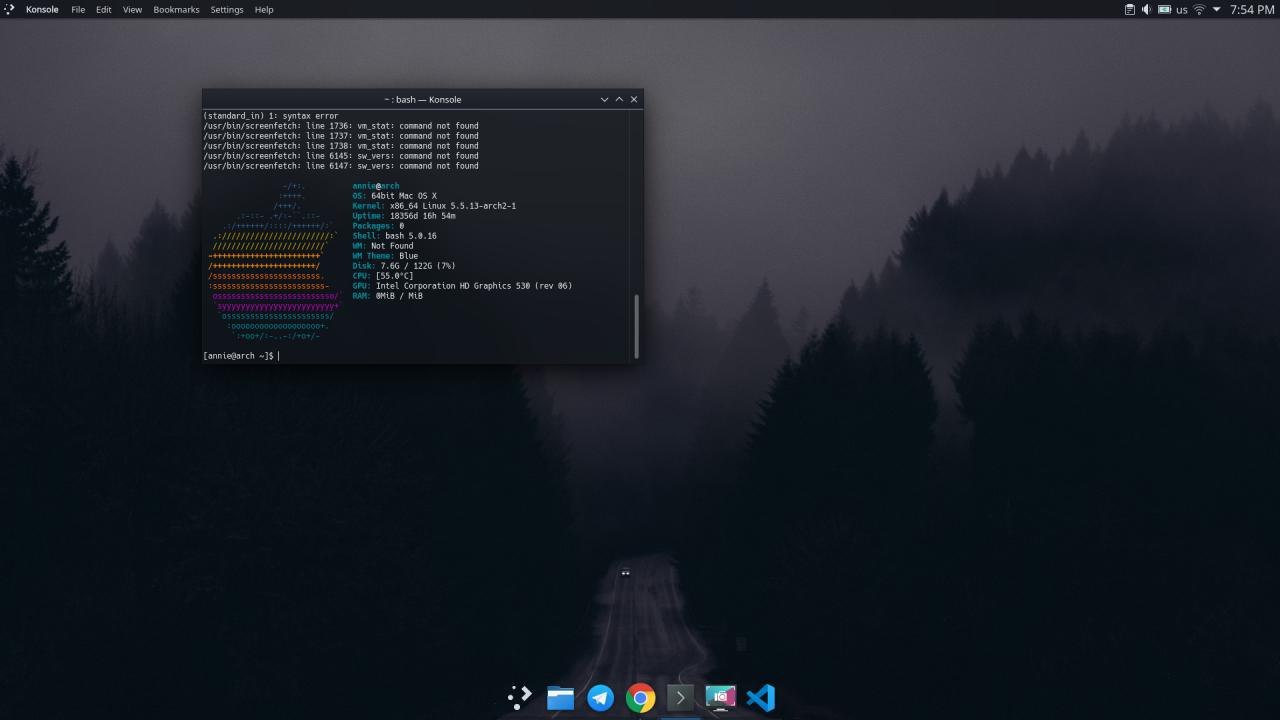Screen dimensions: 1280x720
Task: Click the 'Kernel: x86_64 Linux' line
Action: 434,206
